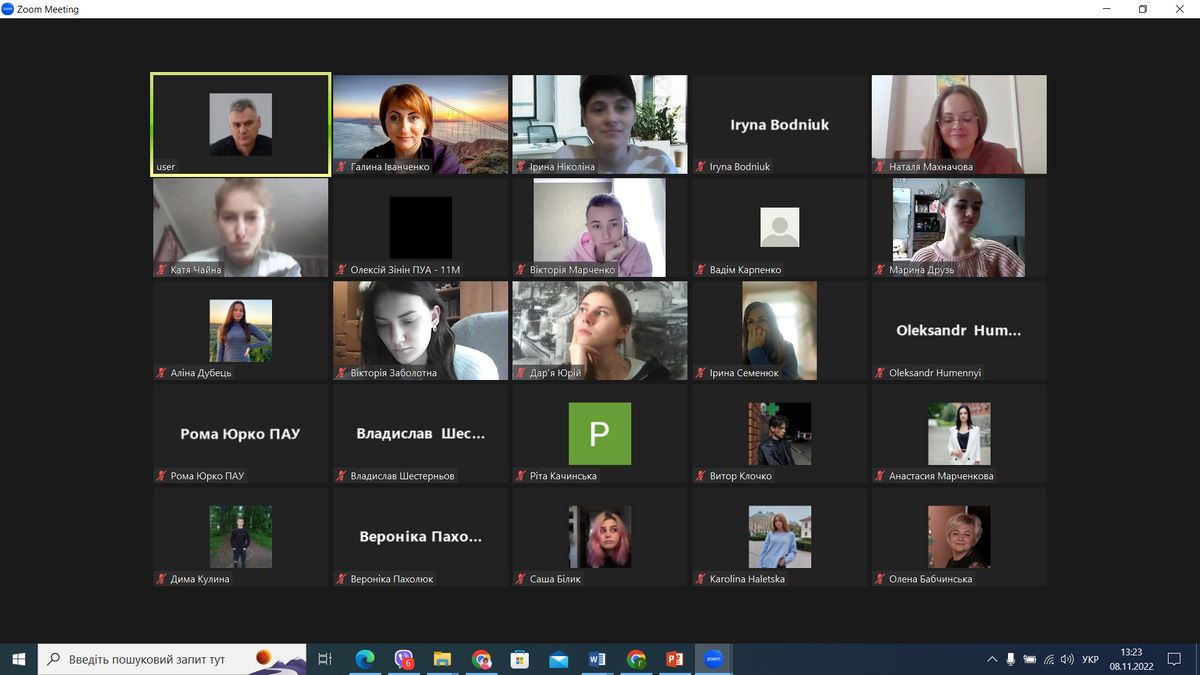Viewport: 1200px width, 675px height.
Task: Switch to Word in the taskbar
Action: [x=597, y=659]
